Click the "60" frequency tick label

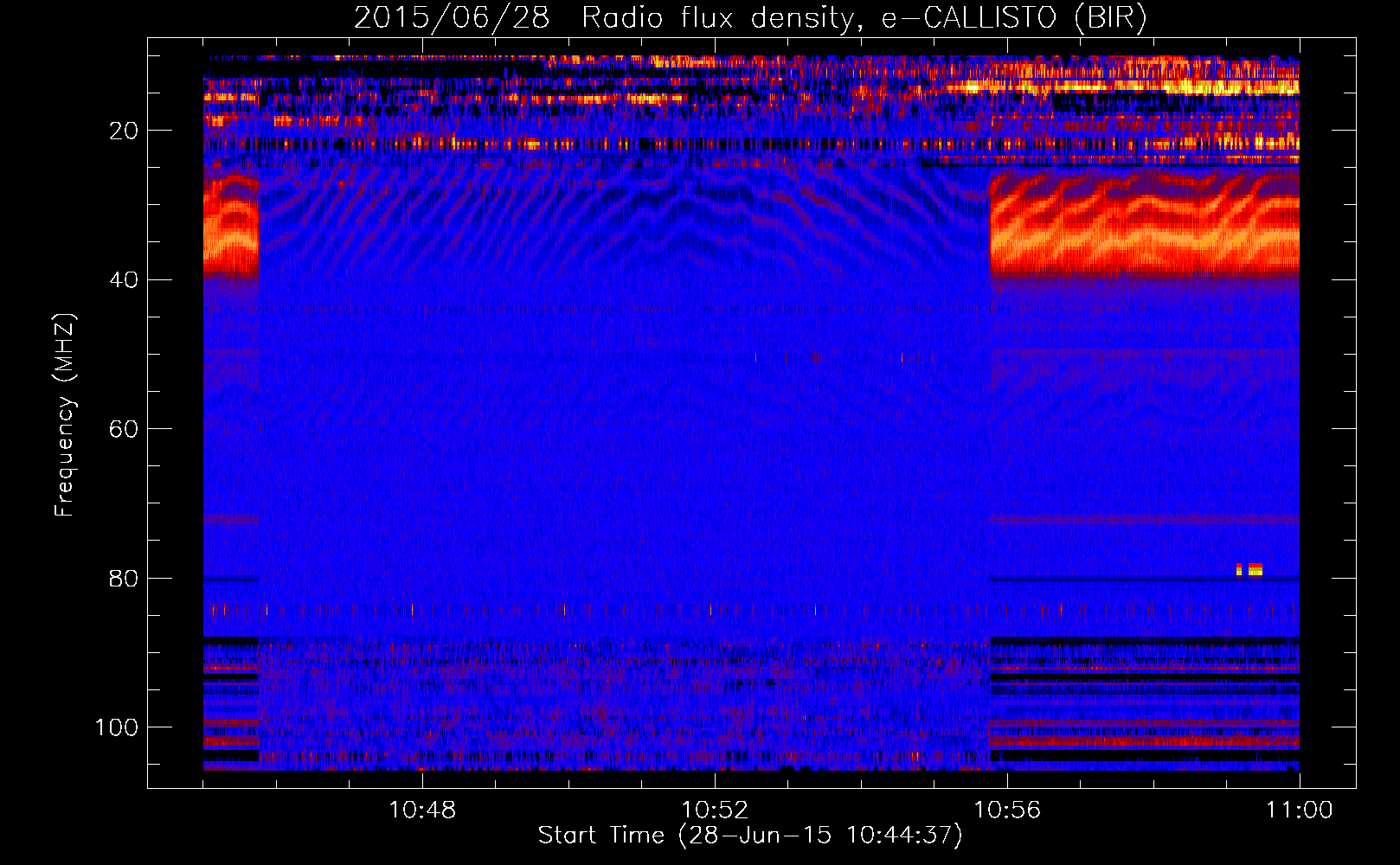[124, 429]
